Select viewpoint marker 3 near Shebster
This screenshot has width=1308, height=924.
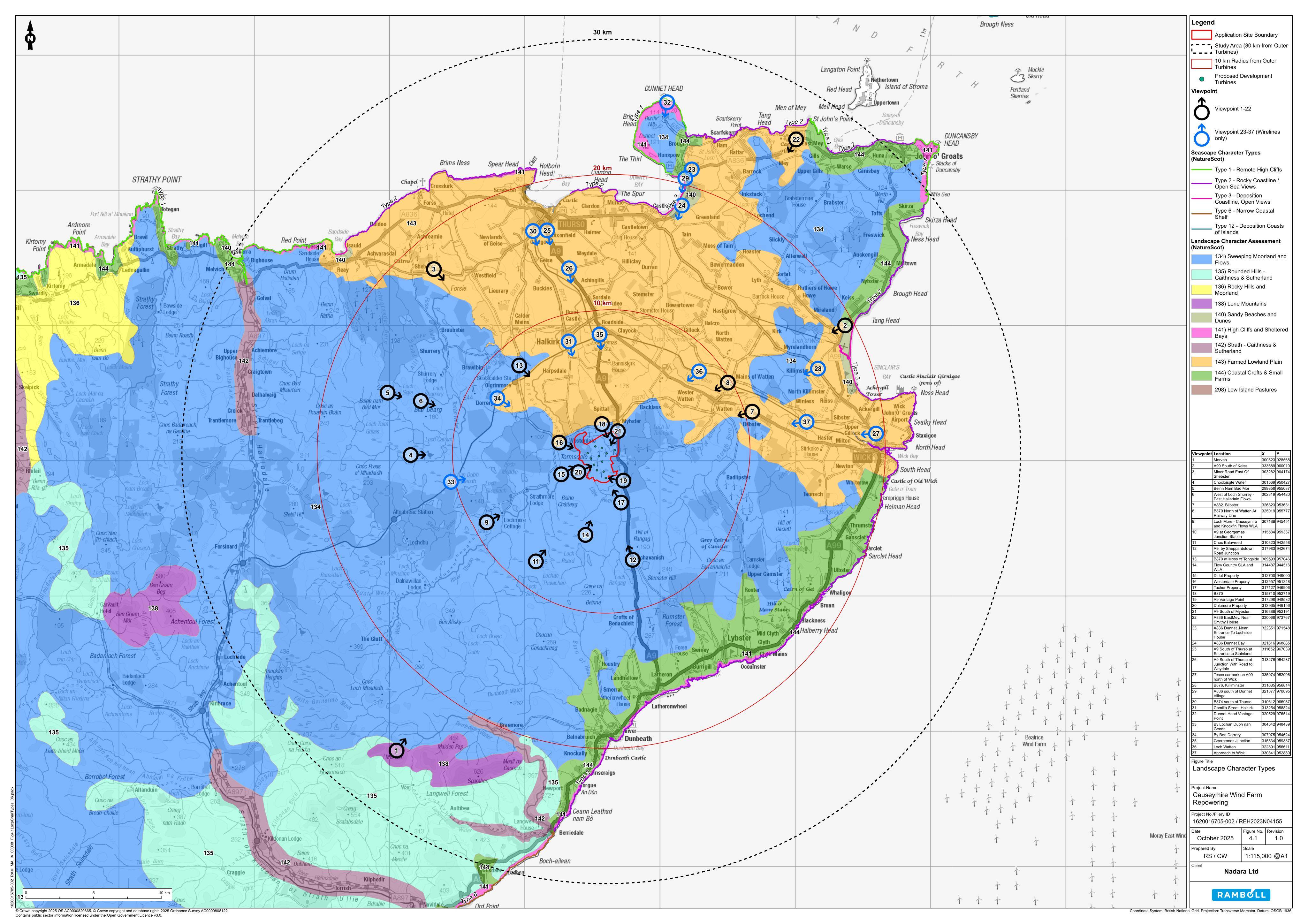coord(434,269)
